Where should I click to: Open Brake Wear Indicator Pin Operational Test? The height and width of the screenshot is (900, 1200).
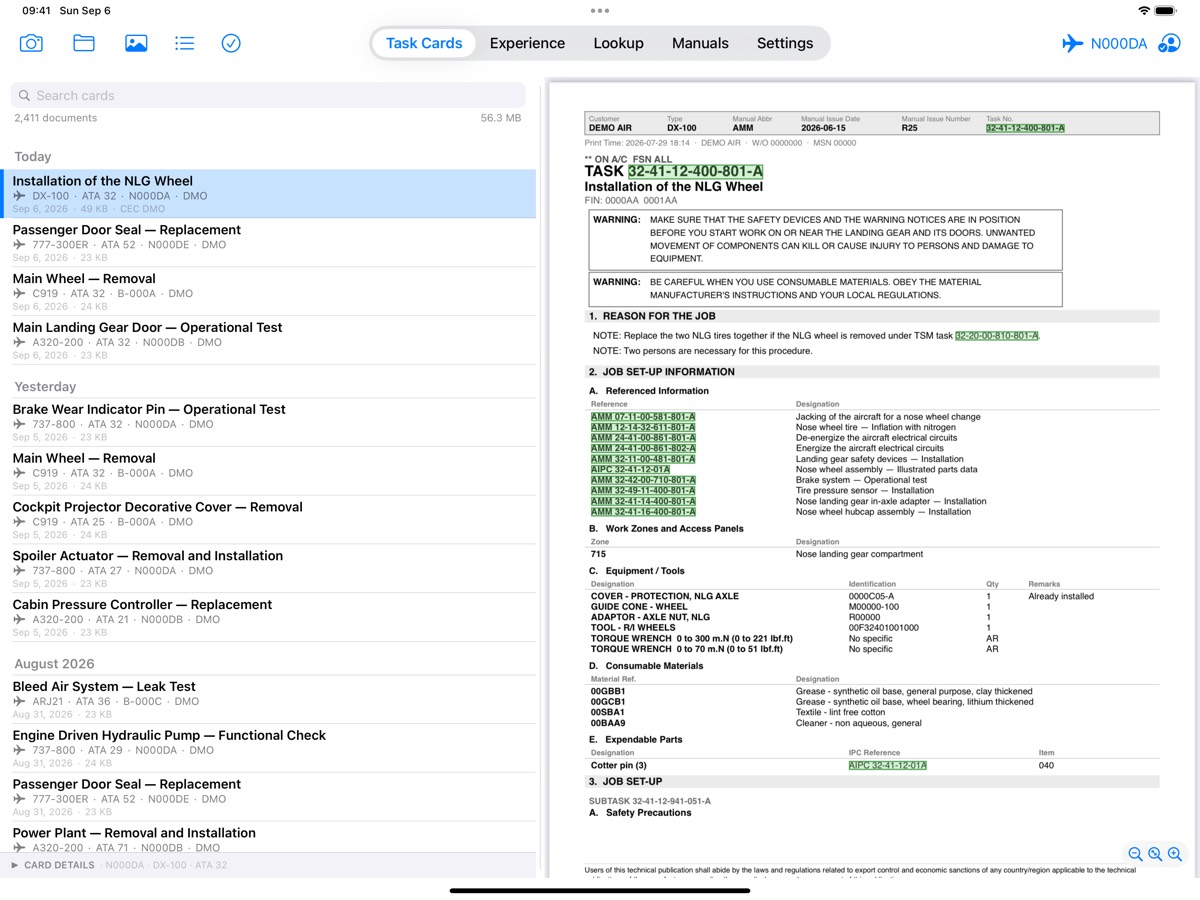click(x=268, y=423)
